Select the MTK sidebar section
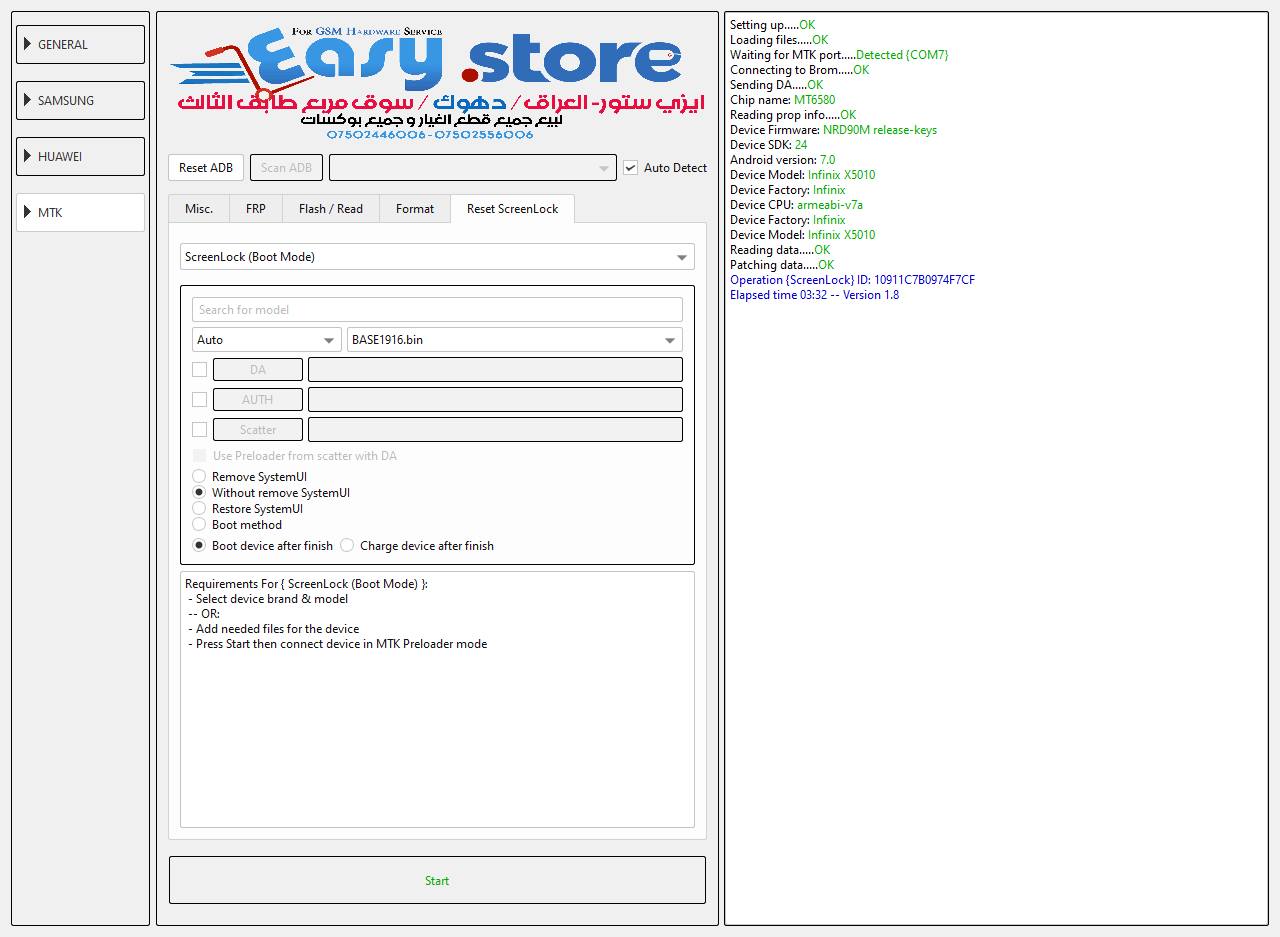The width and height of the screenshot is (1280, 937). 80,213
